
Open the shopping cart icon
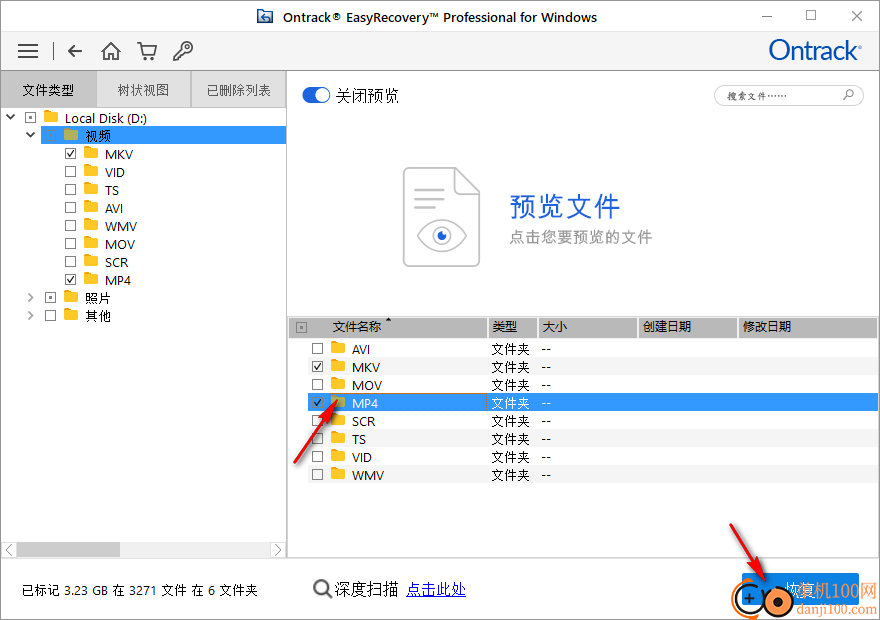coord(147,51)
